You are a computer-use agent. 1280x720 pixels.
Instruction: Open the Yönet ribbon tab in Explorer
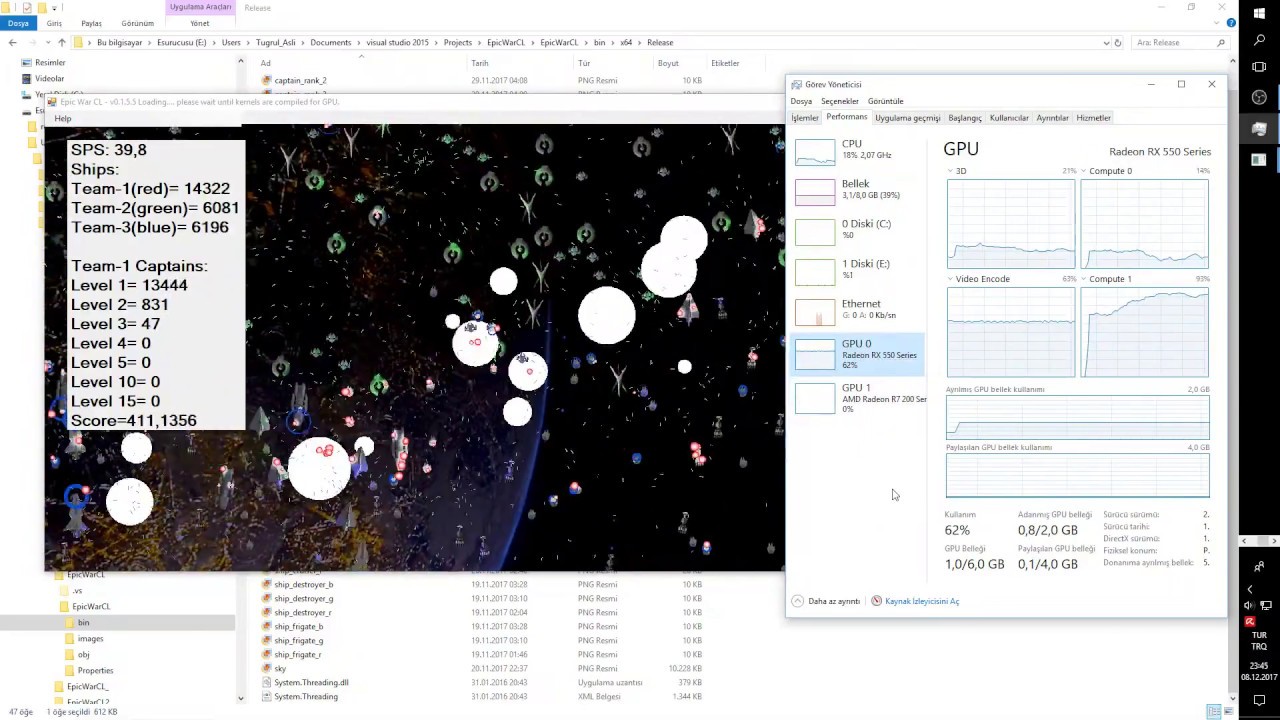coord(200,23)
